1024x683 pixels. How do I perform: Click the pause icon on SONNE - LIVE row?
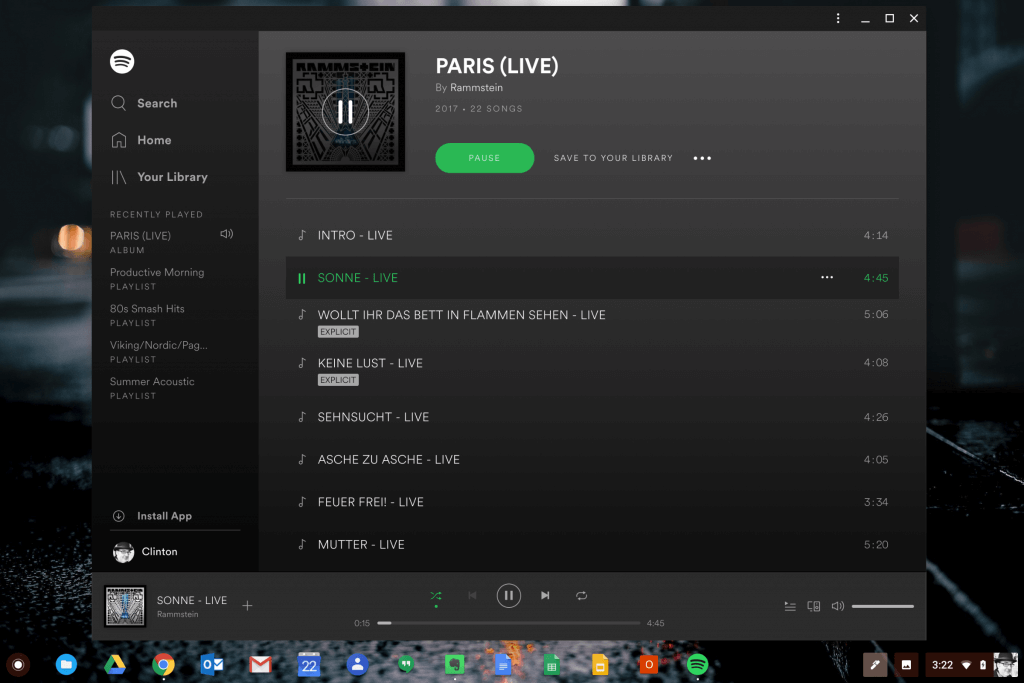302,278
